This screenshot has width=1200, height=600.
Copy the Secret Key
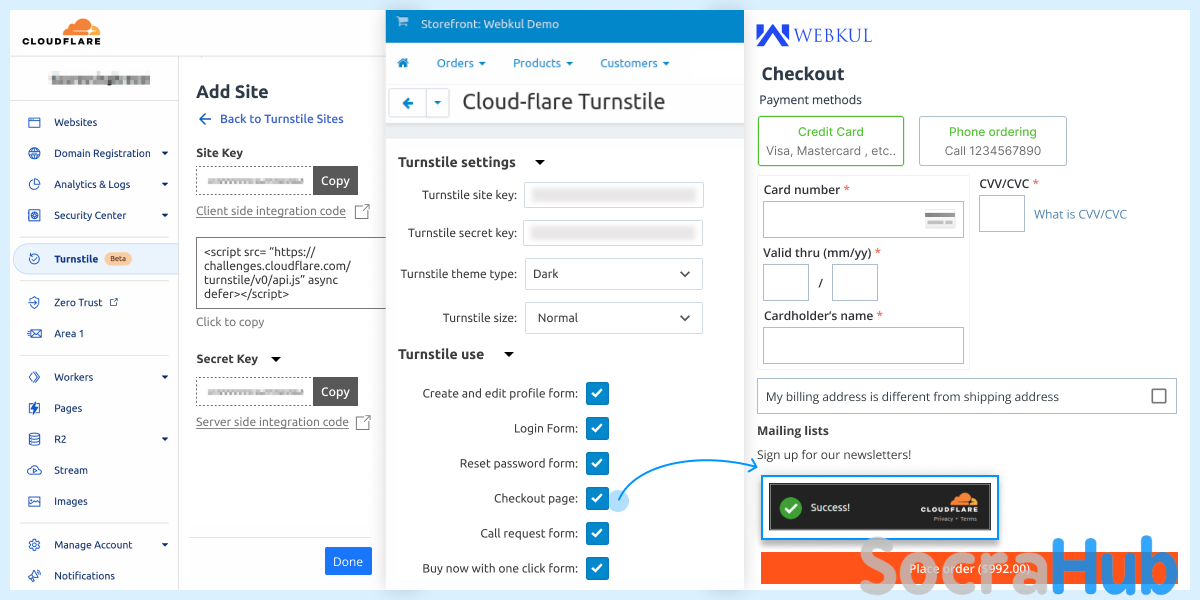point(335,392)
